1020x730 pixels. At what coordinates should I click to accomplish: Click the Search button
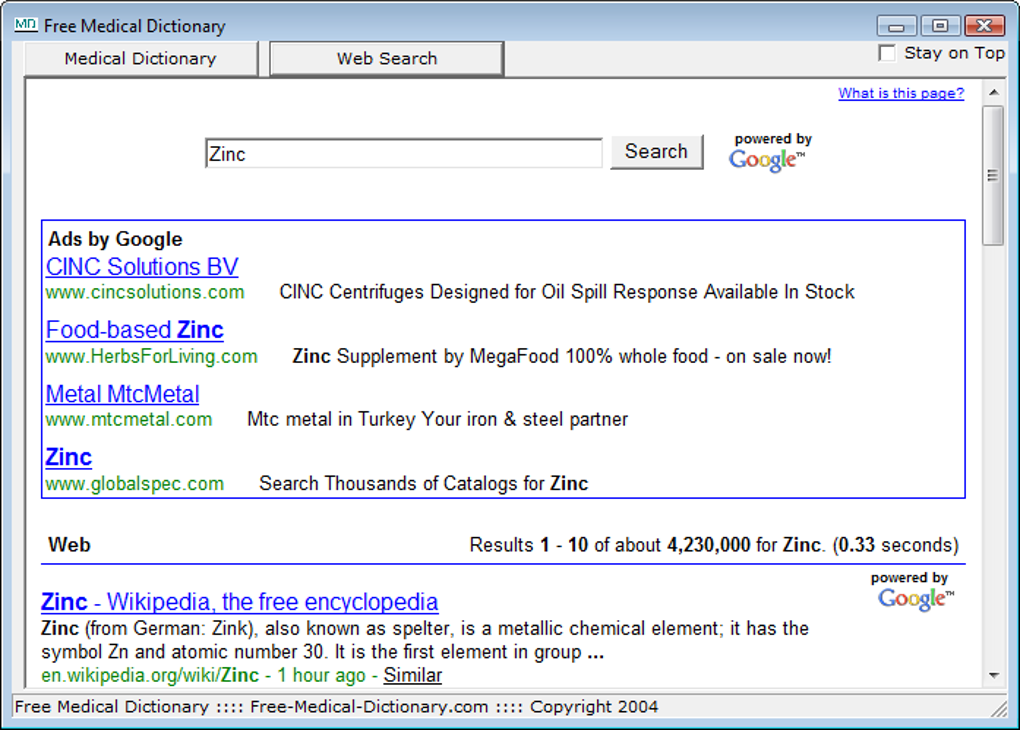(656, 152)
